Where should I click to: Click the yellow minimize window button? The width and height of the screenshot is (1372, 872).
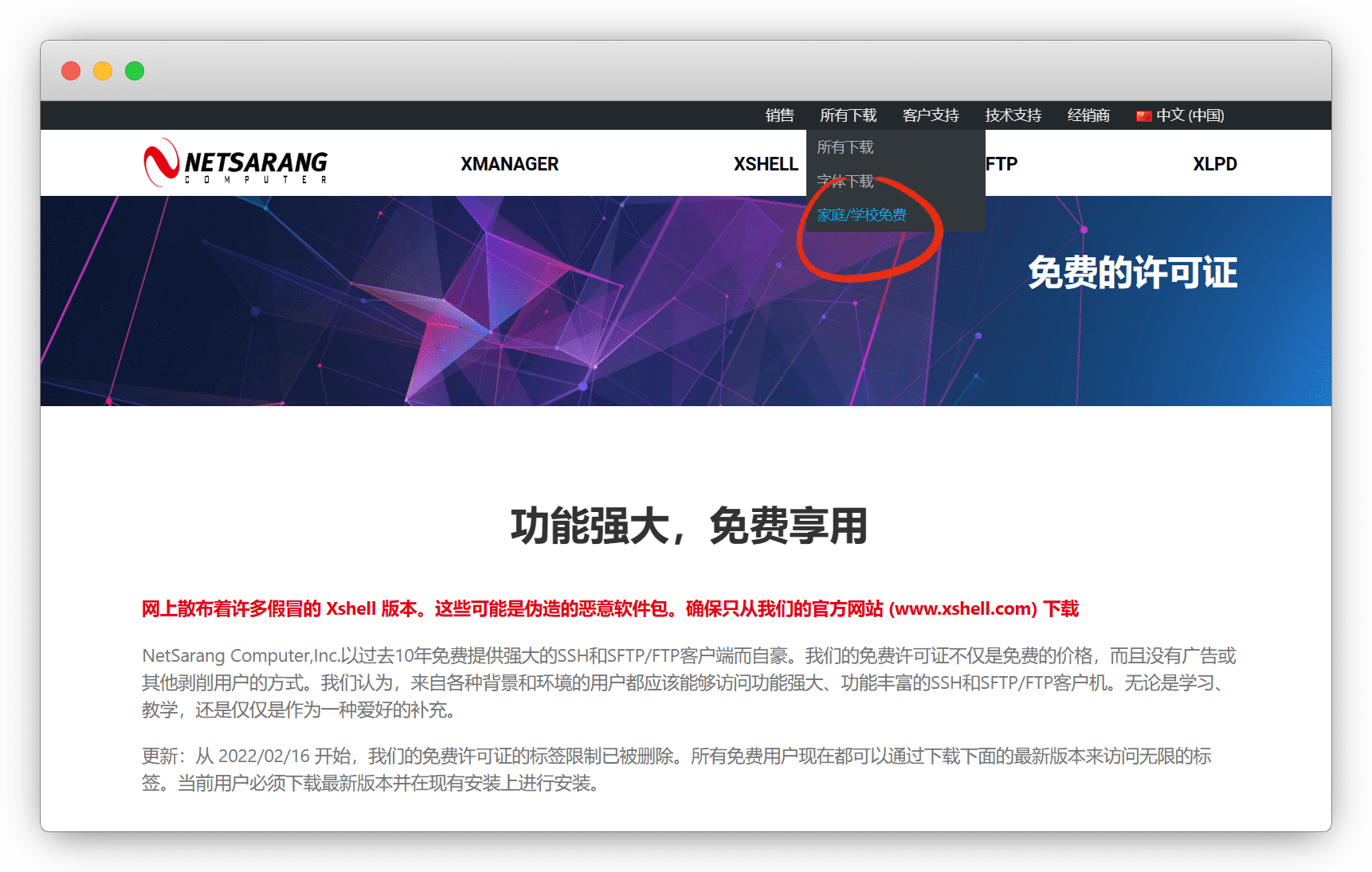click(103, 71)
